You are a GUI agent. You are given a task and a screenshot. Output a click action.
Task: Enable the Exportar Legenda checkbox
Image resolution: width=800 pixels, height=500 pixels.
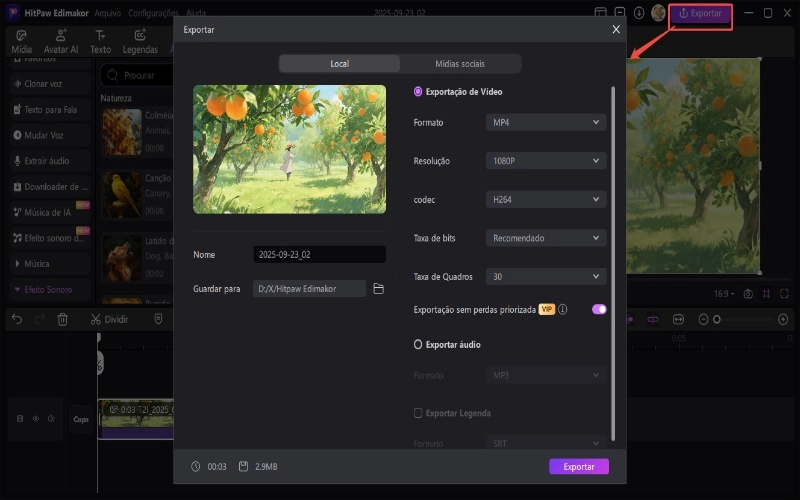coord(418,413)
